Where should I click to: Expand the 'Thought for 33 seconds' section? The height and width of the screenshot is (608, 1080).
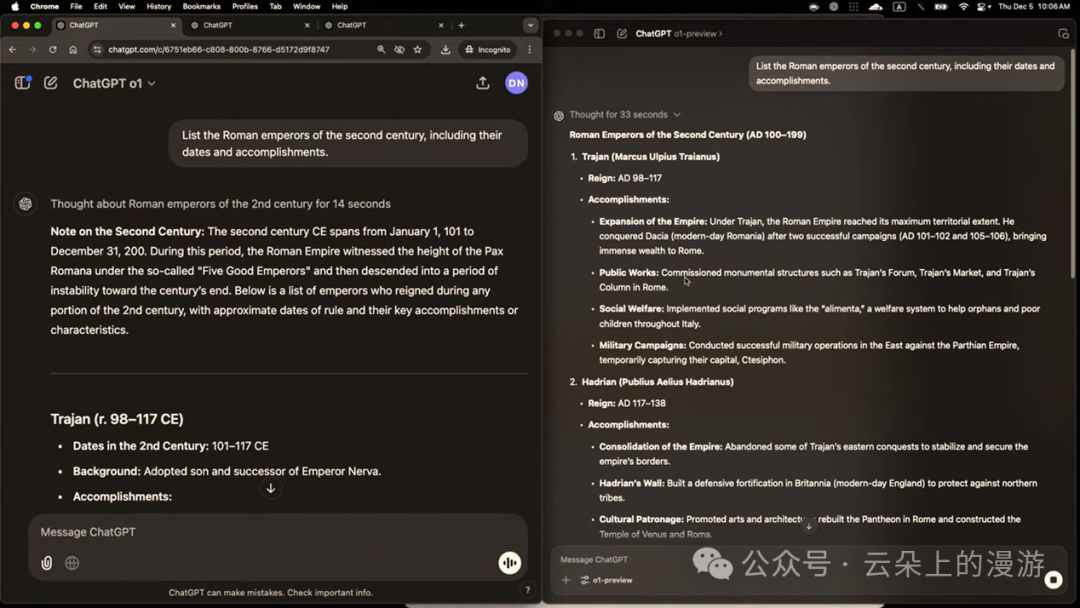(x=624, y=115)
